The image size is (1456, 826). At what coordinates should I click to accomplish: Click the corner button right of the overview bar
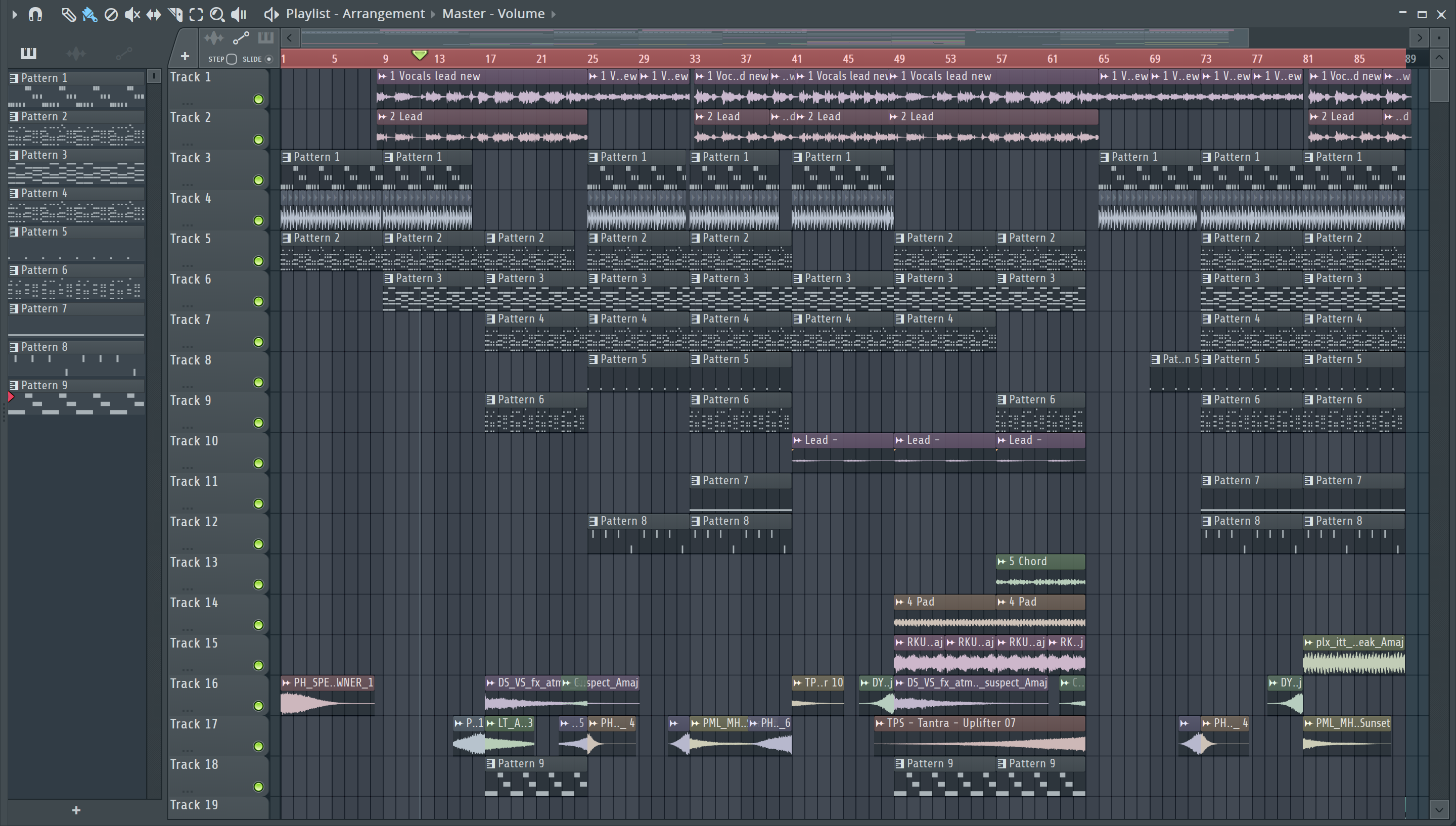pyautogui.click(x=1439, y=38)
